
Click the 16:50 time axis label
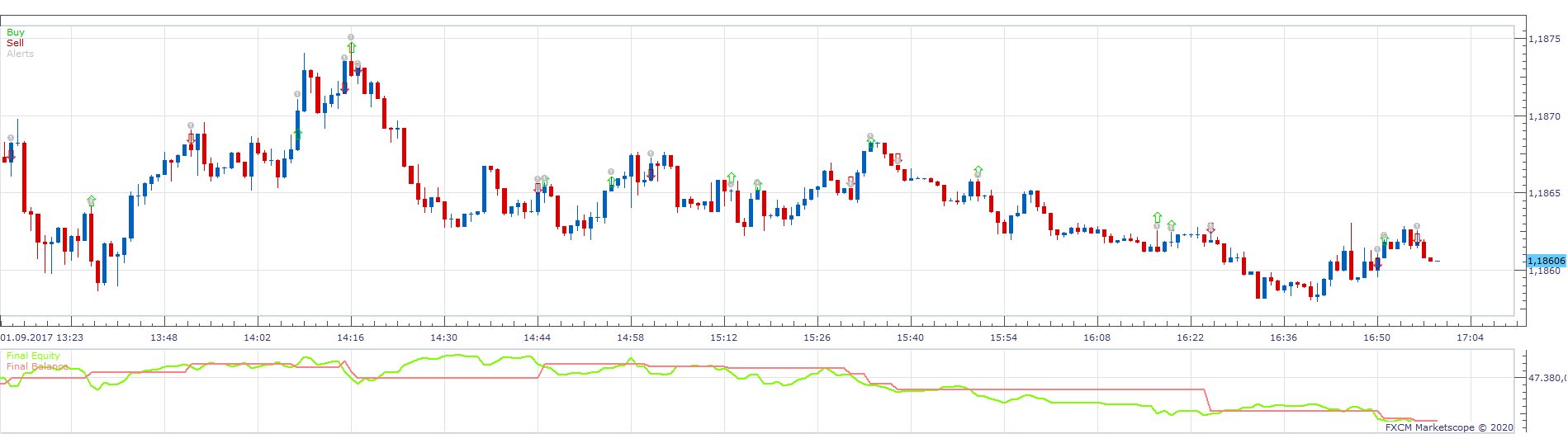tap(1377, 337)
